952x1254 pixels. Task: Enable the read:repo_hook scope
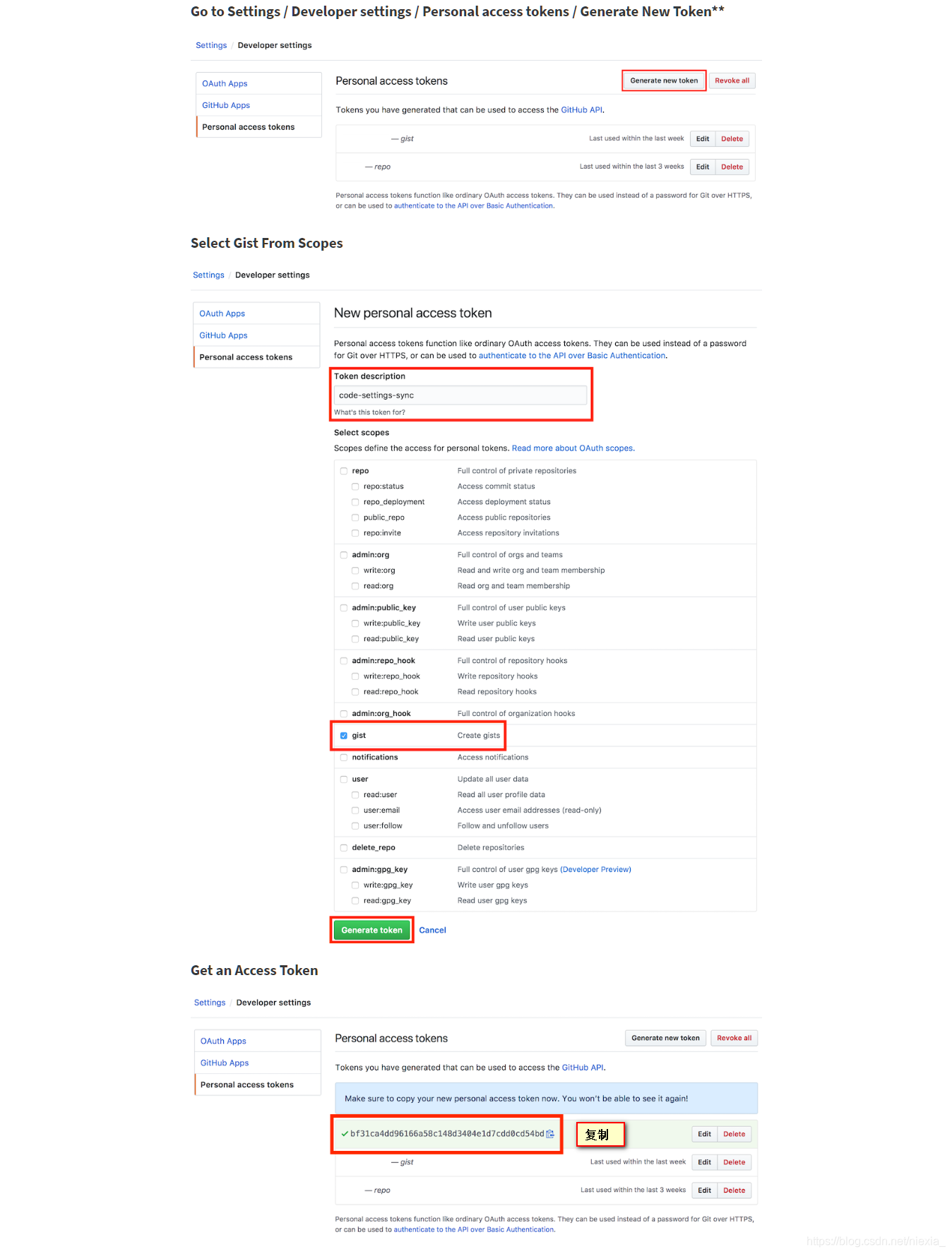click(x=355, y=692)
